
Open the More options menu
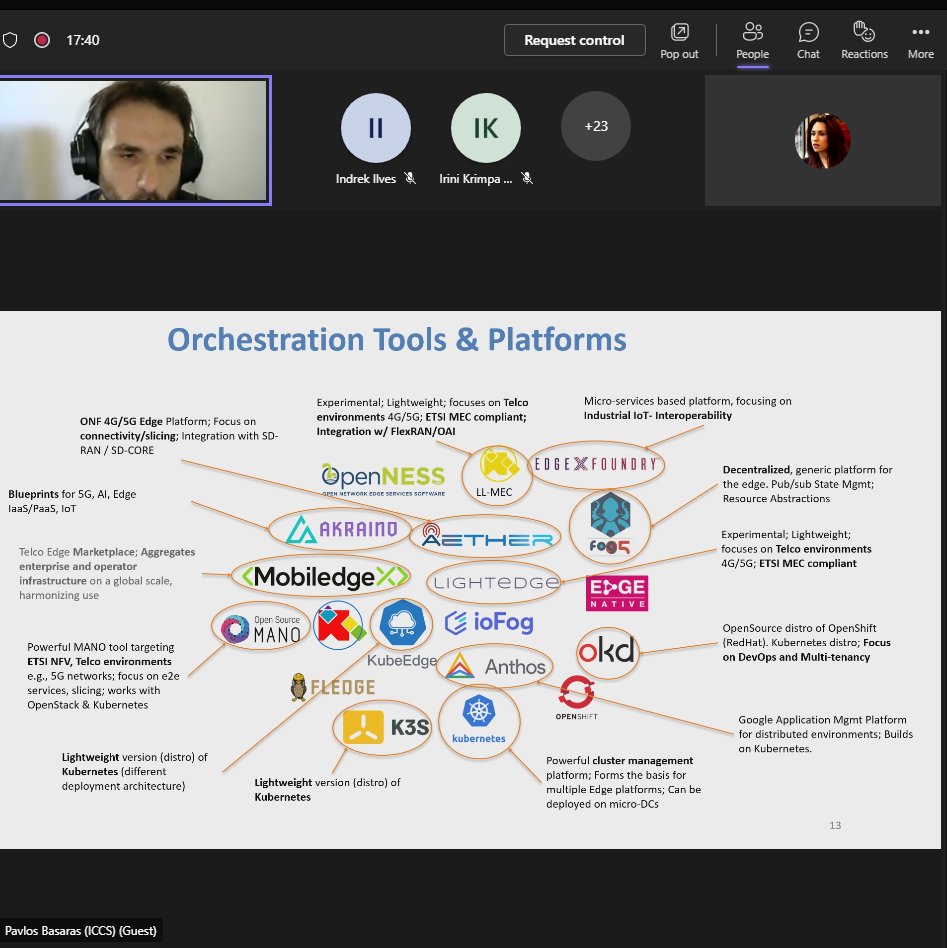(920, 41)
